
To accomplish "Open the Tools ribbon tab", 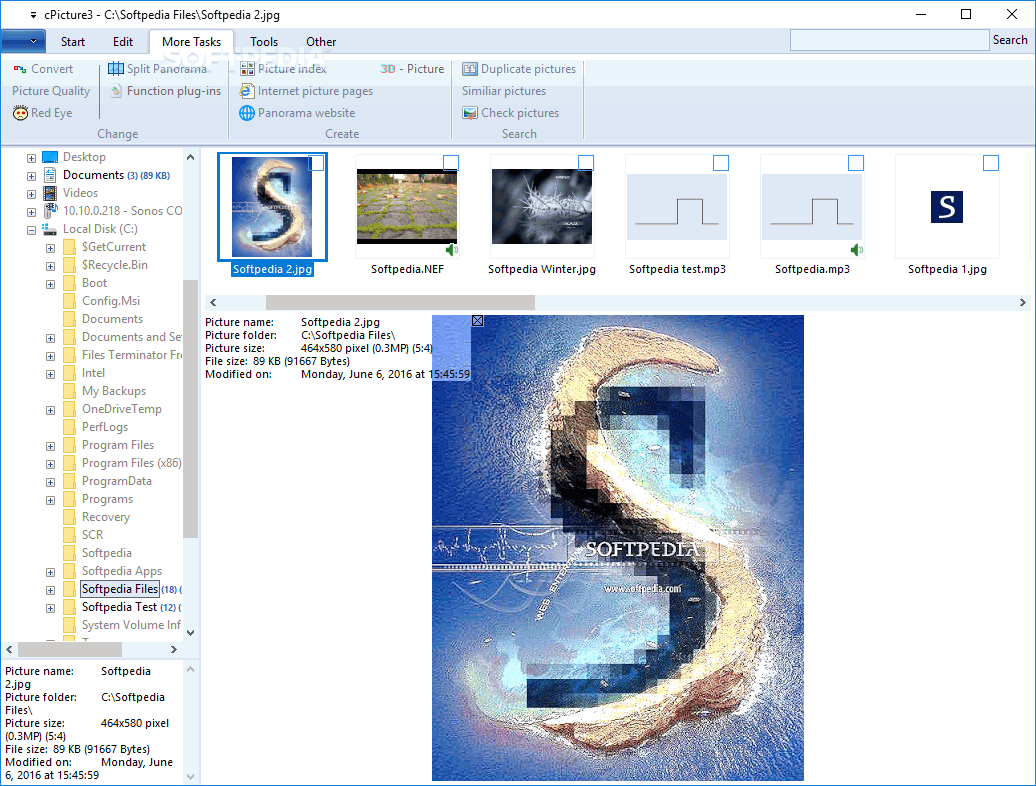I will (x=264, y=42).
